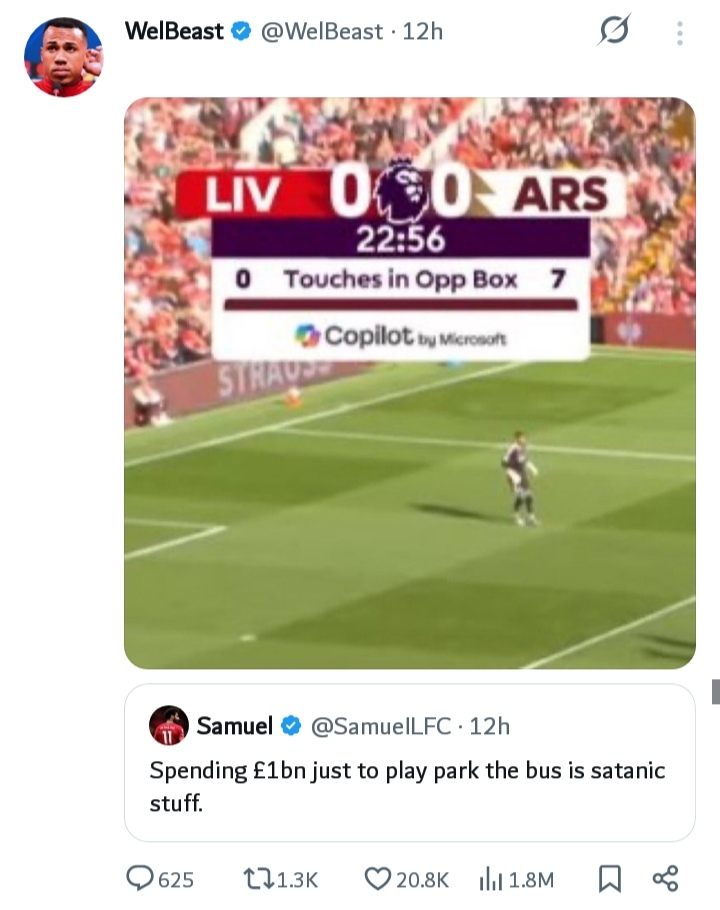The height and width of the screenshot is (910, 720).
Task: Click the Samuel display name in quote
Action: click(234, 725)
